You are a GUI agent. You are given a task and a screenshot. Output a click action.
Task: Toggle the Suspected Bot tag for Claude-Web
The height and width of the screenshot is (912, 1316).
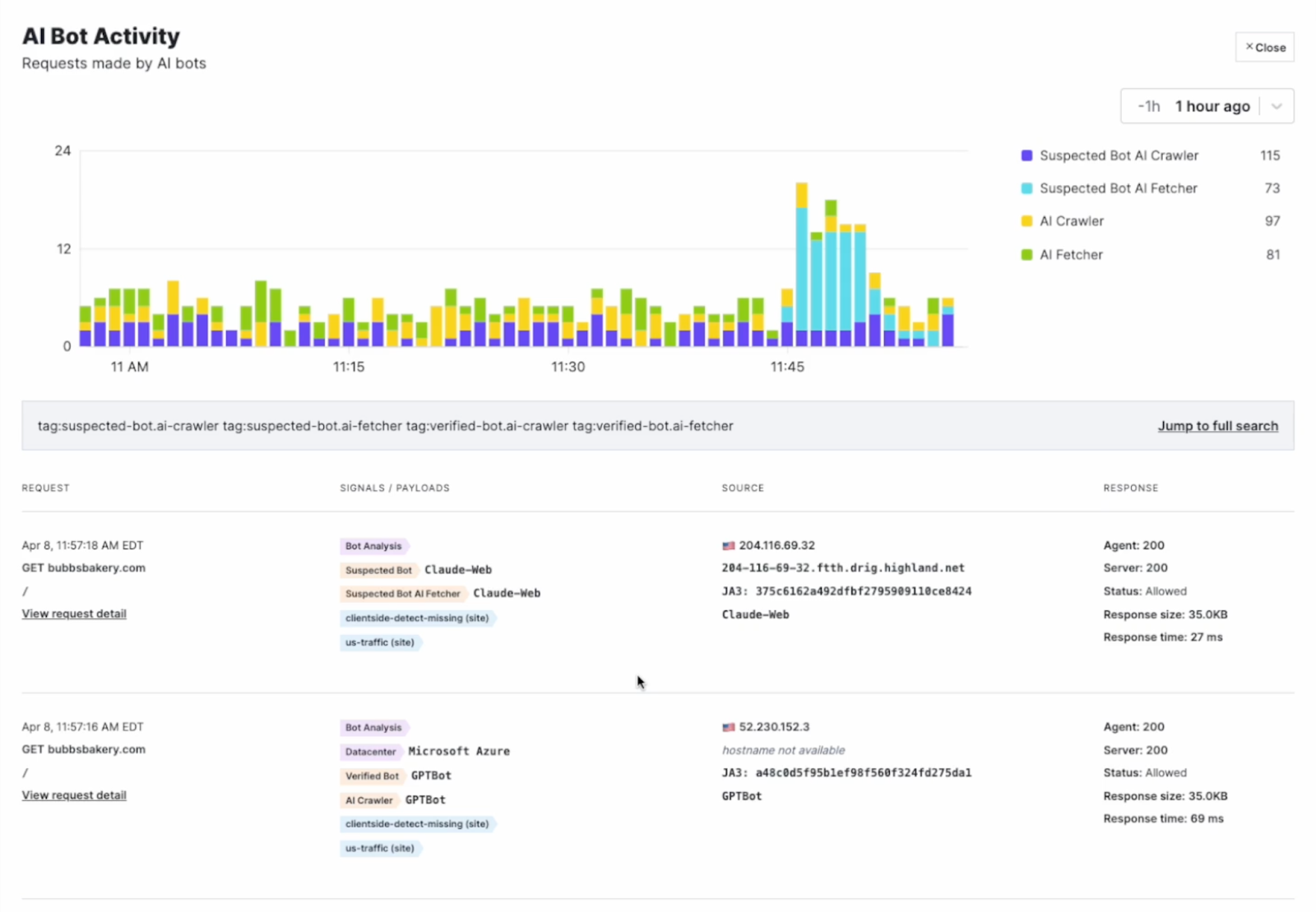379,569
